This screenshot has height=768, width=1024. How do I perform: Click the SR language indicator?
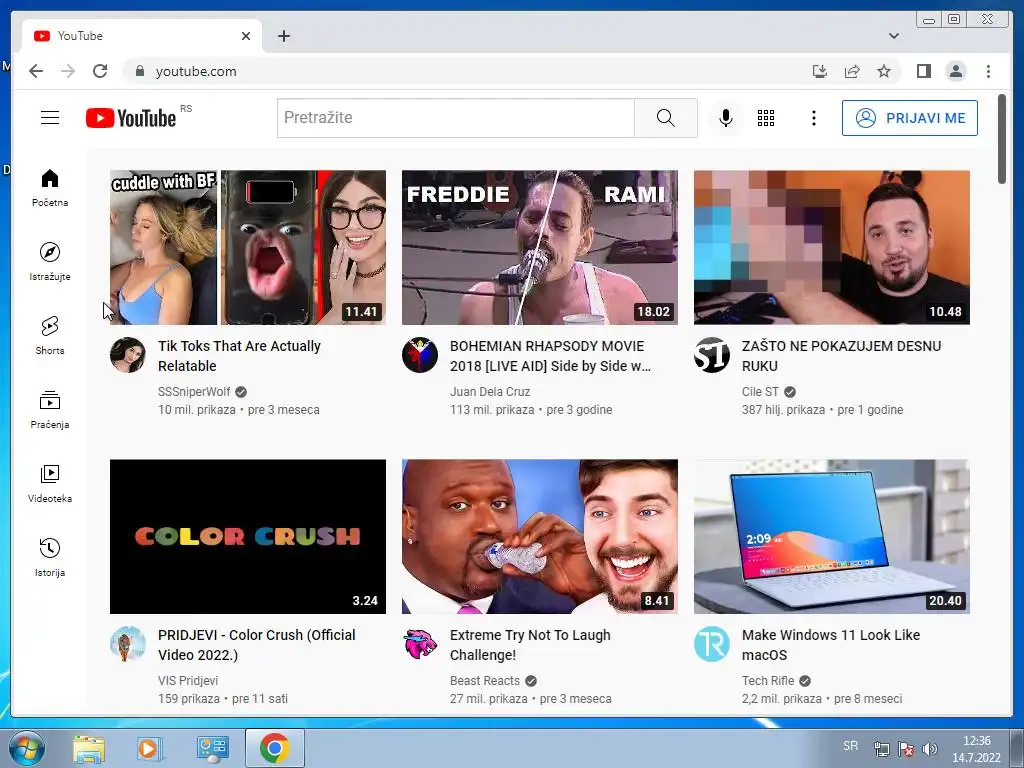click(x=850, y=746)
